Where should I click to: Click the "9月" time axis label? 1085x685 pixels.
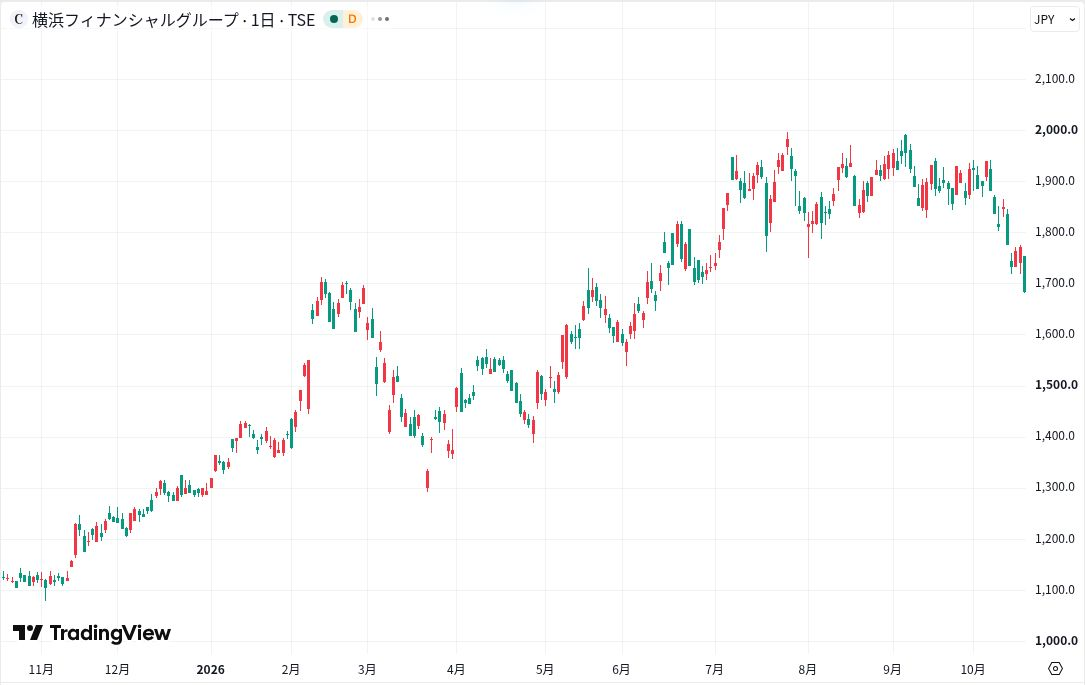(893, 670)
